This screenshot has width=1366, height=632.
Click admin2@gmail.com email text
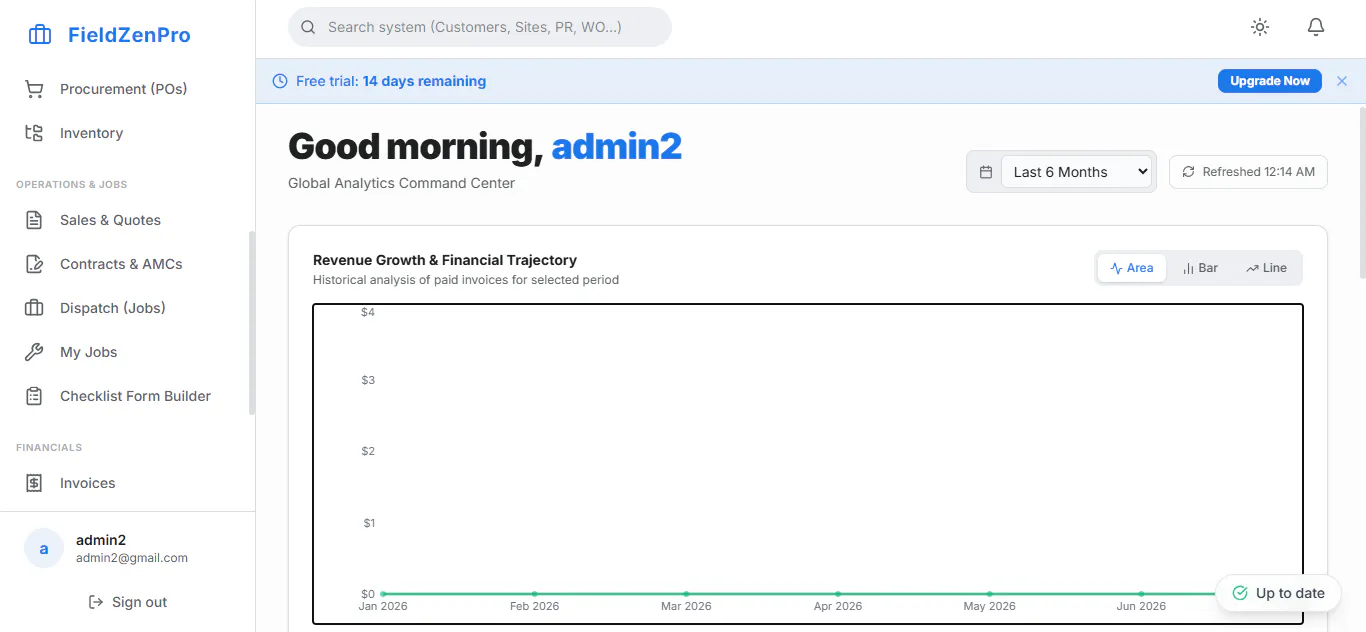[x=132, y=558]
